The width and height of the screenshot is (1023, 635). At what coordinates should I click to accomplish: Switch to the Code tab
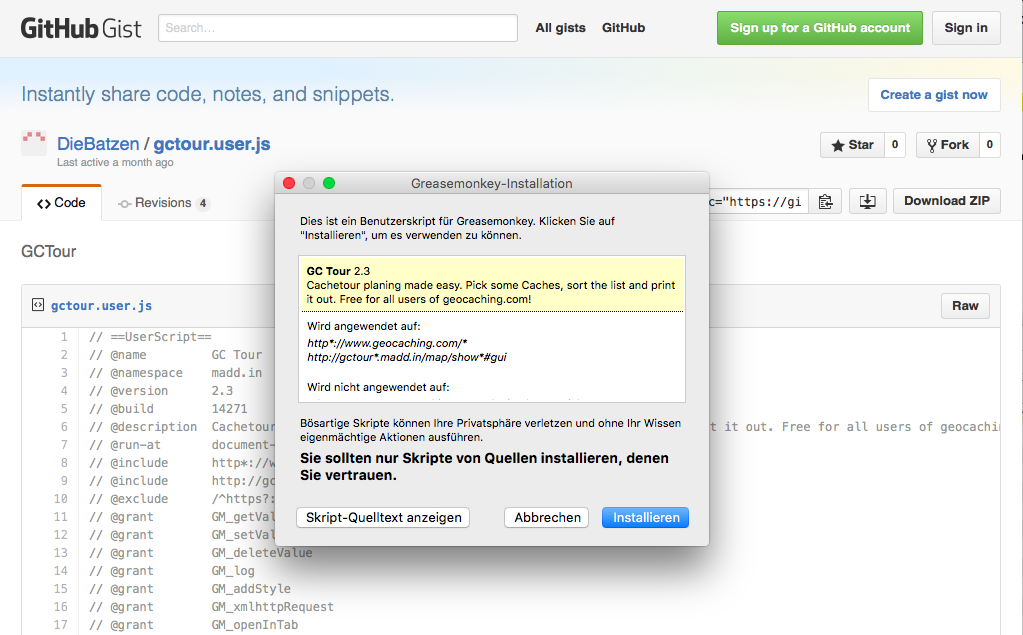tap(61, 203)
